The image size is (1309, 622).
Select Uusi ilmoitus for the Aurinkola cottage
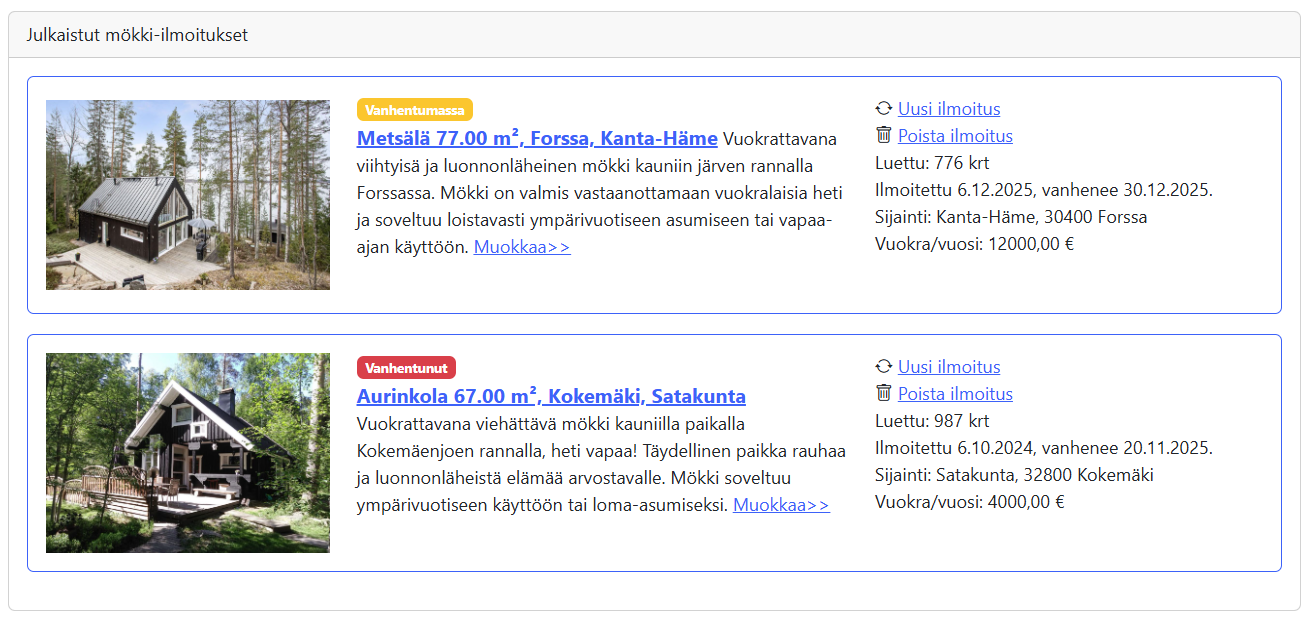pos(948,367)
